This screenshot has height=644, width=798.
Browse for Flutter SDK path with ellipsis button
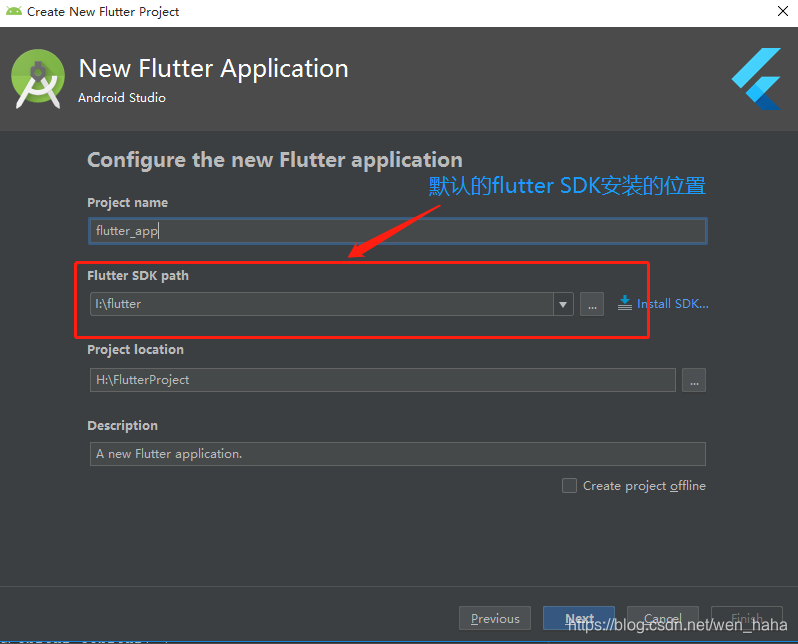click(x=592, y=304)
